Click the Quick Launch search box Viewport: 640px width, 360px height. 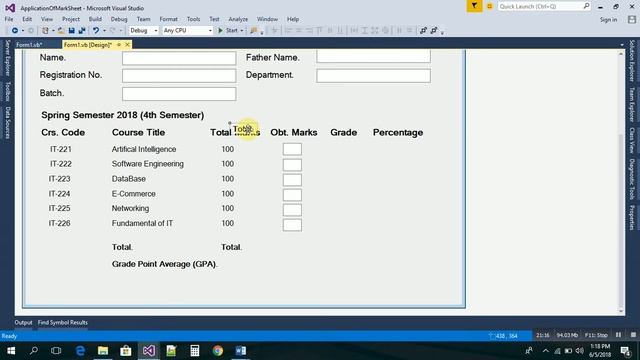click(544, 7)
